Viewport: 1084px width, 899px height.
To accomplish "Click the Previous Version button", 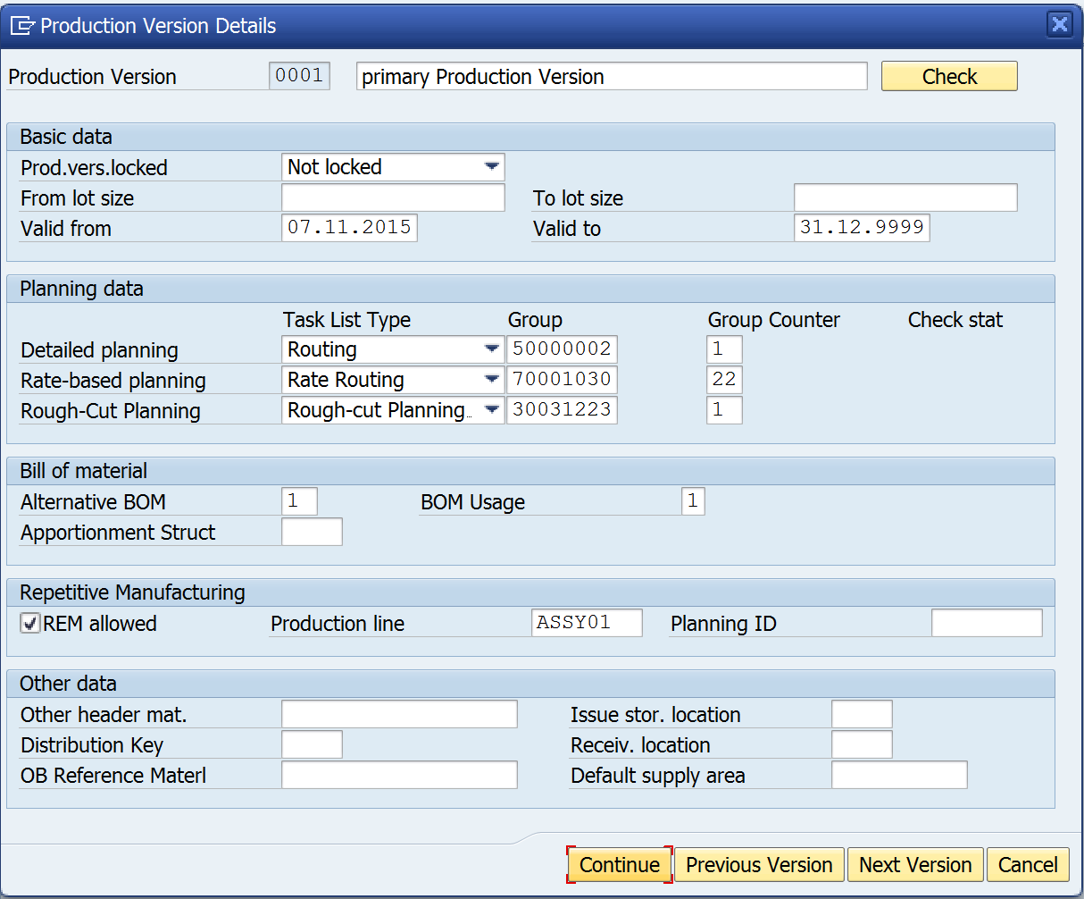I will coord(759,864).
